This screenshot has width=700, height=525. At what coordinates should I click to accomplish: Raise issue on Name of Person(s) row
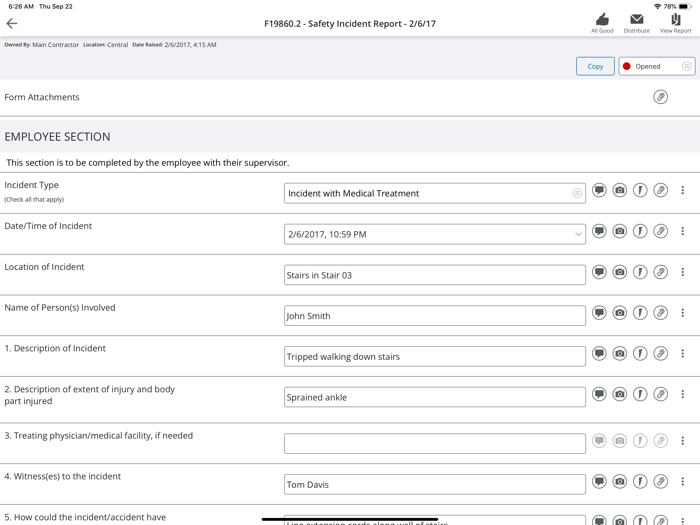tap(640, 312)
